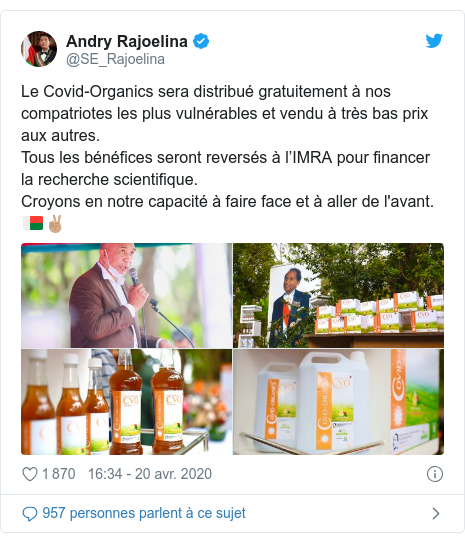Open the tweet info circle icon

435,474
